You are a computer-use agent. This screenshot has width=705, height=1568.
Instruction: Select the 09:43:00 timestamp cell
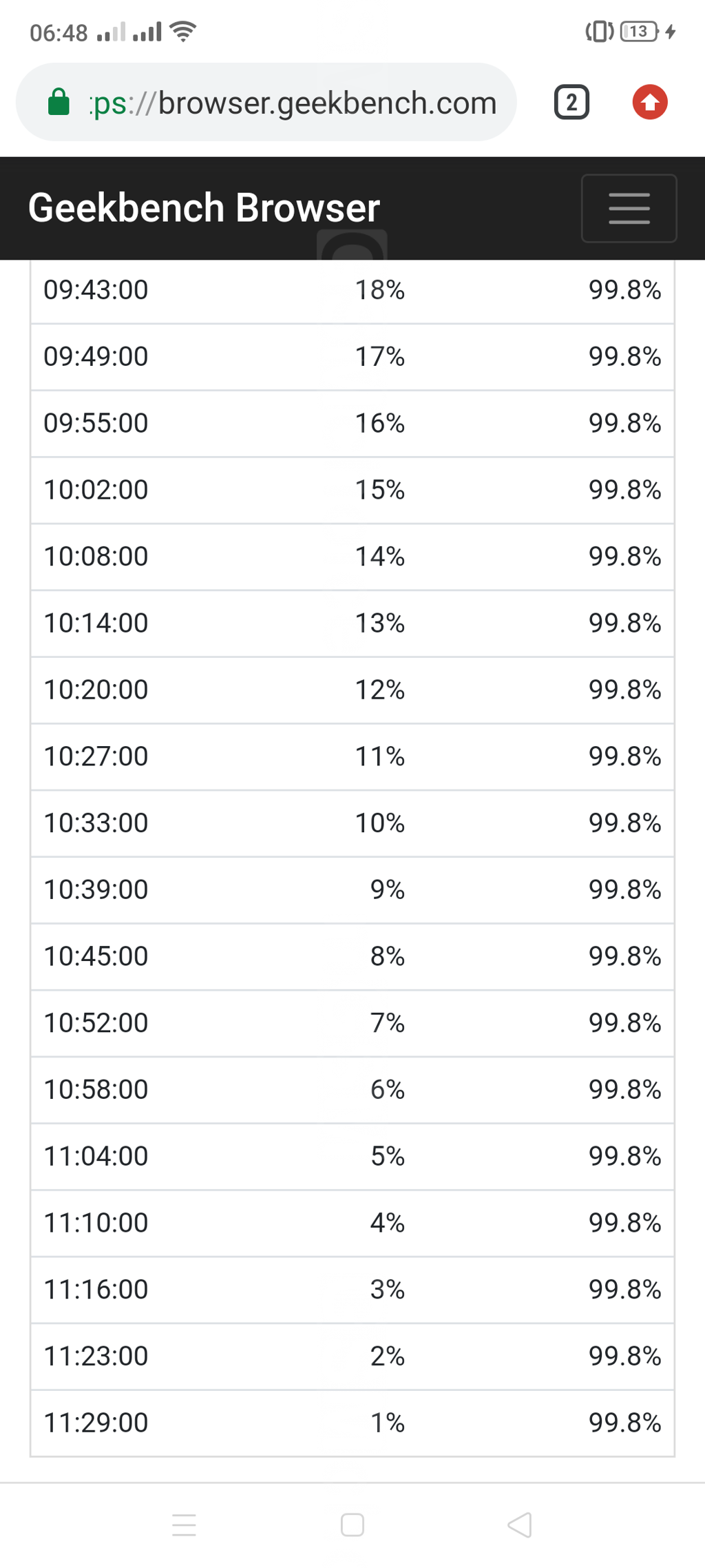click(x=96, y=290)
